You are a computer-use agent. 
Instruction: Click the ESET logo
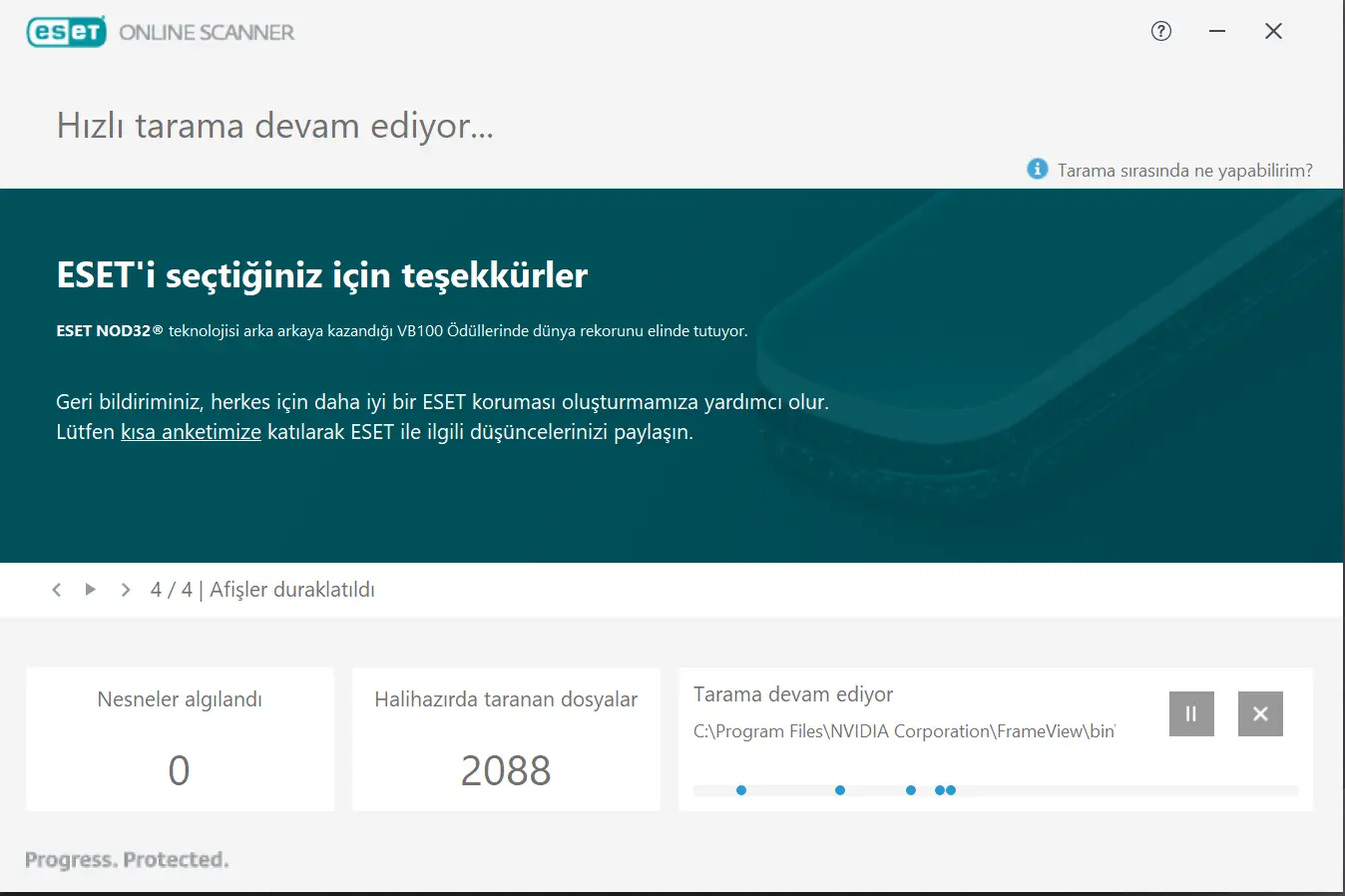pos(66,32)
